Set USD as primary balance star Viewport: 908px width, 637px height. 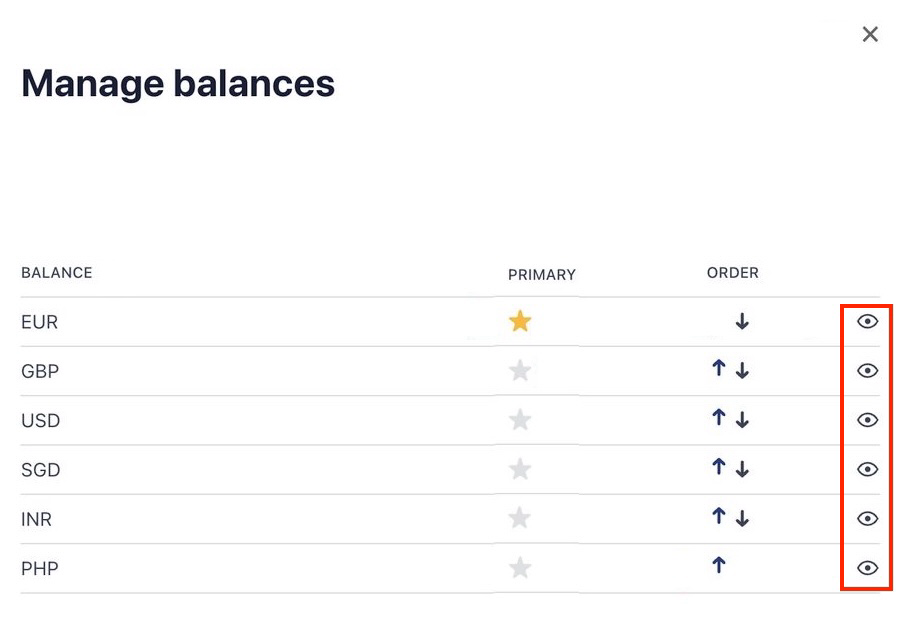(520, 420)
